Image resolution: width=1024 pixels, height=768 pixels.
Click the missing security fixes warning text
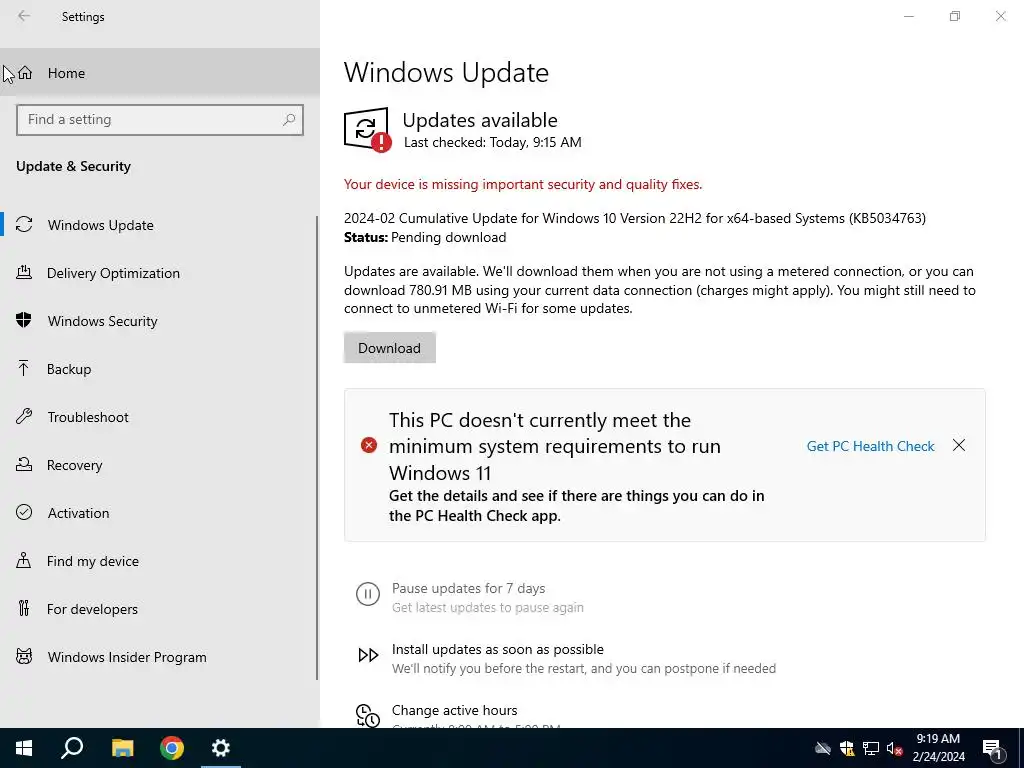(522, 184)
